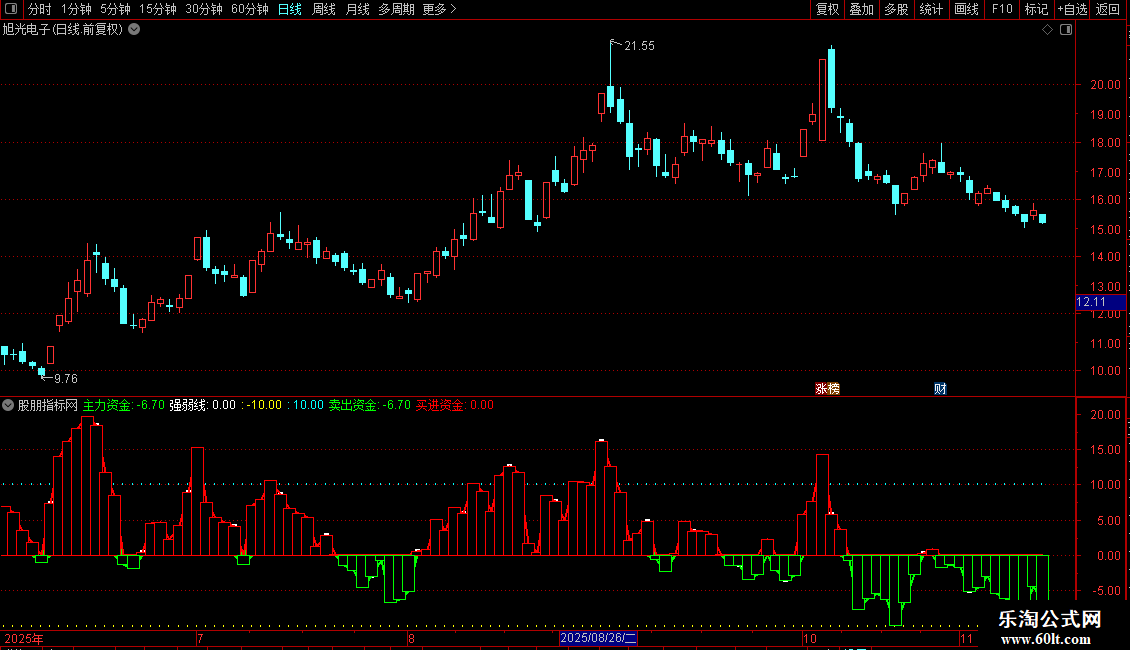Select the 5分钟 period
Viewport: 1130px width, 650px height.
click(x=115, y=9)
